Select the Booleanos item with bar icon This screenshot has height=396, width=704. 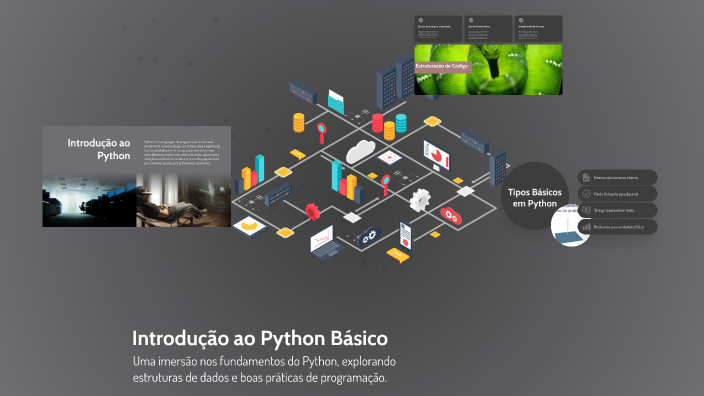(x=617, y=227)
